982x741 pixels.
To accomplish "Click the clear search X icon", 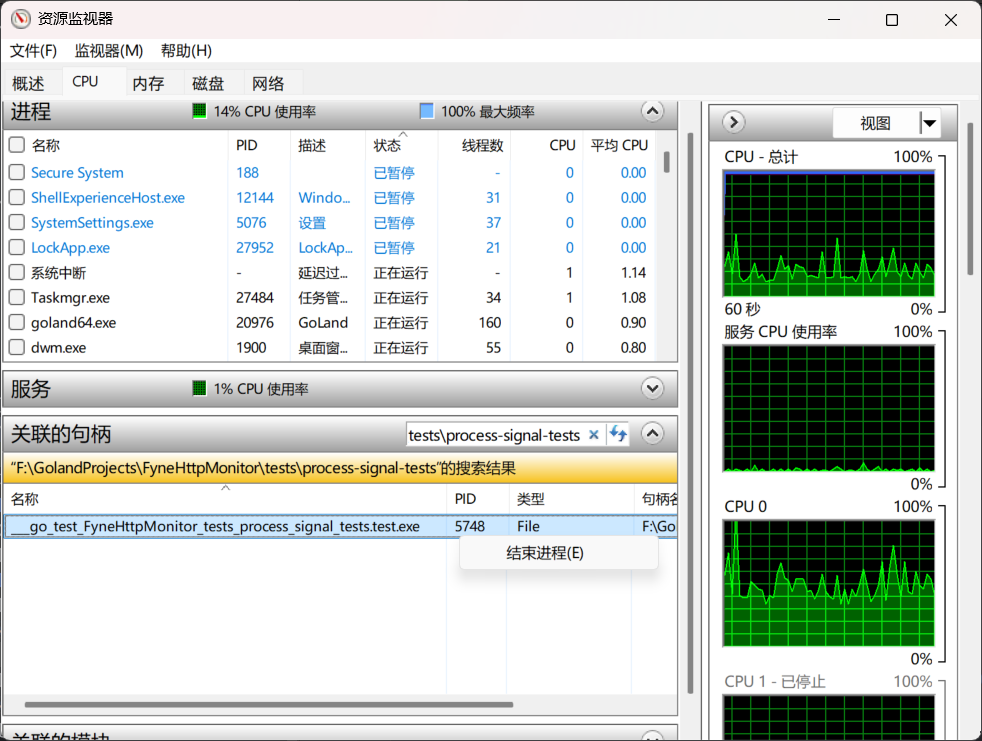I will coord(593,435).
